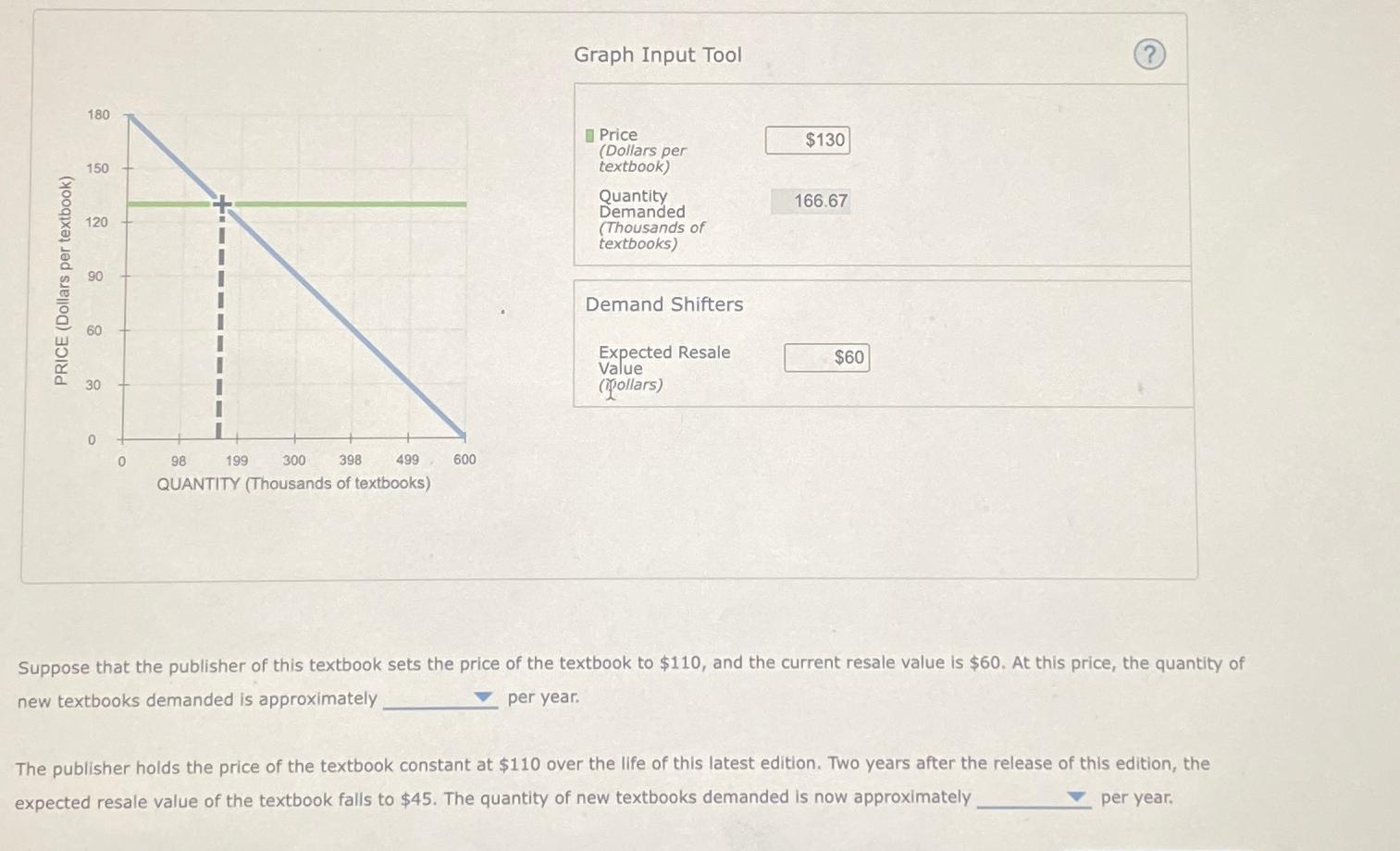
Task: Select the Expected Resale Value field showing $60
Action: click(x=826, y=357)
